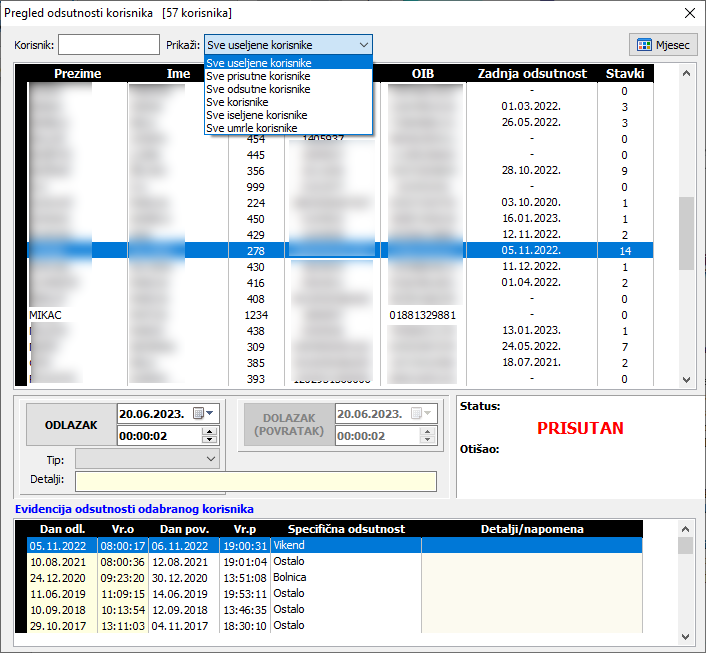Image resolution: width=706 pixels, height=653 pixels.
Task: Close the Pregled odsutnosti window
Action: click(689, 13)
